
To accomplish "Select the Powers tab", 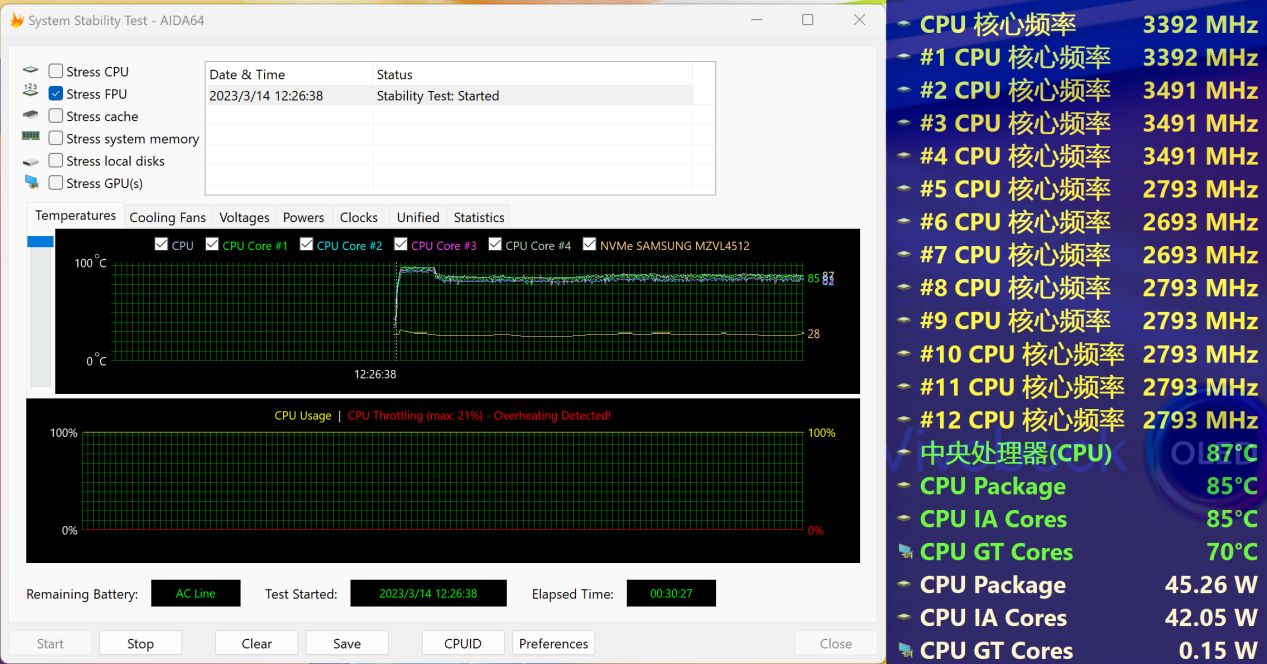I will pyautogui.click(x=303, y=217).
